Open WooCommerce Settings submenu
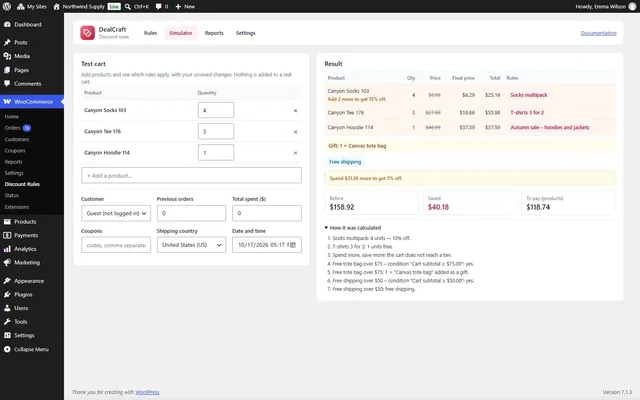The height and width of the screenshot is (400, 640). pos(14,173)
